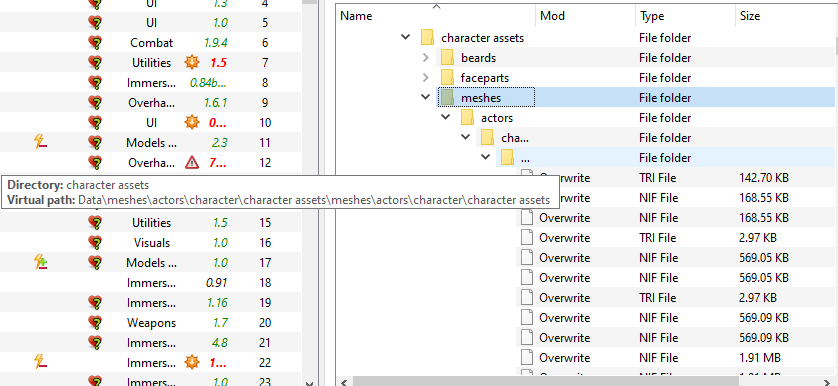
Task: Click version 1.7 in the Weapons row
Action: (220, 323)
